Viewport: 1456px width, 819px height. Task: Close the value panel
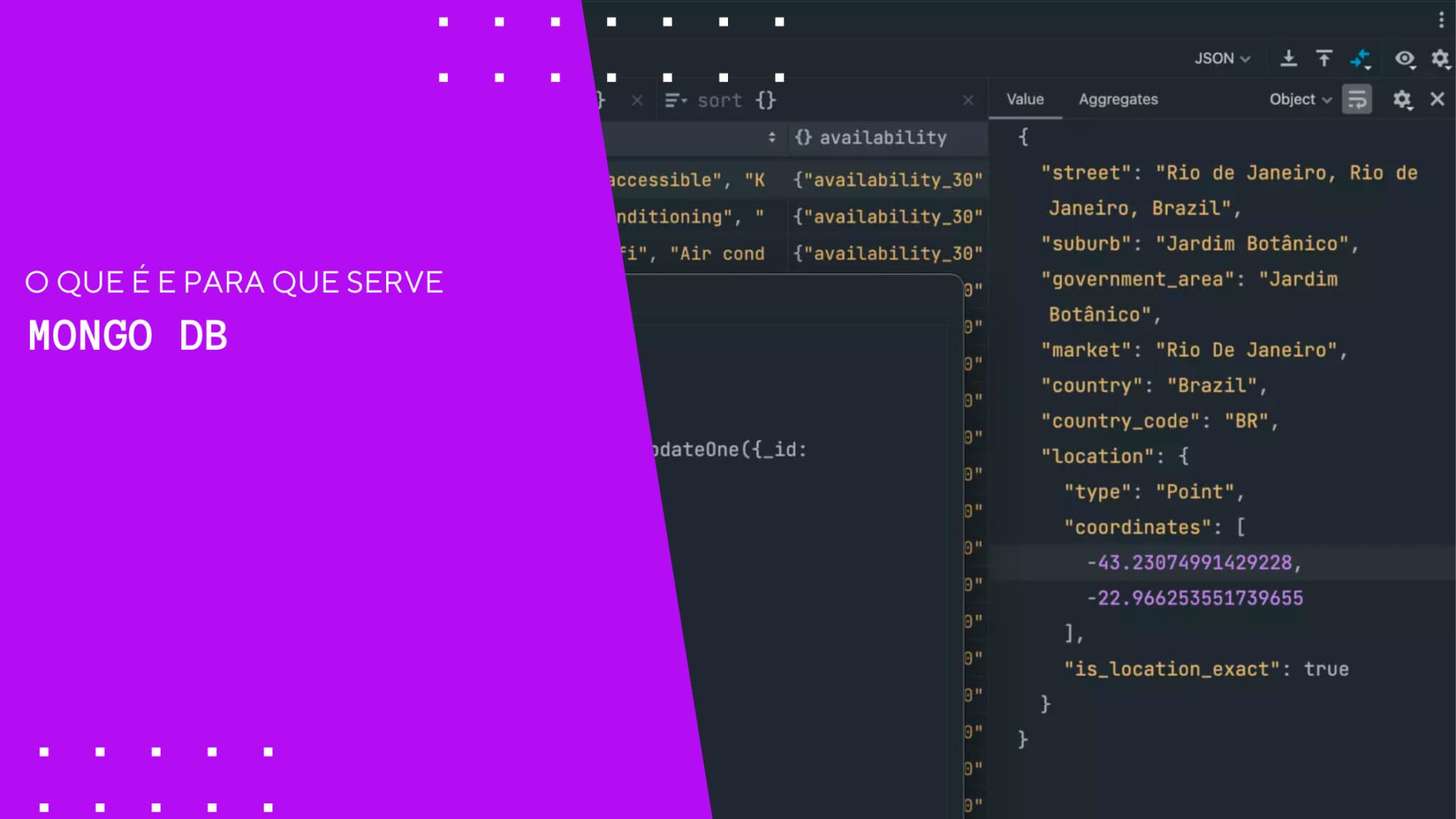tap(1437, 99)
